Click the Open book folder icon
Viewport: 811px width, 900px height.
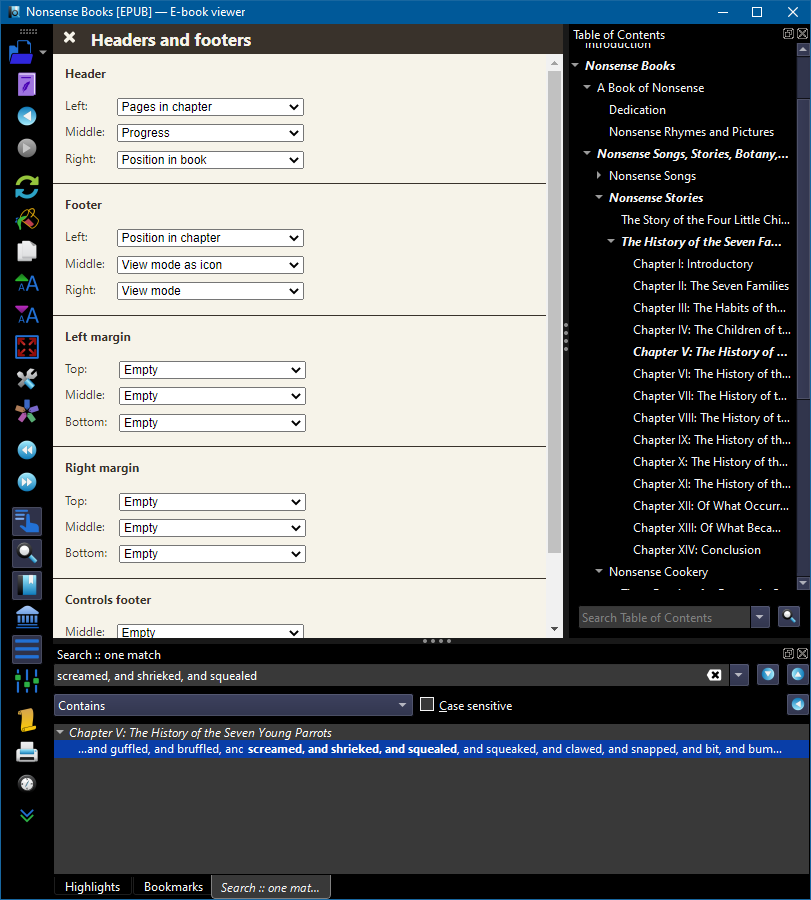tap(22, 52)
